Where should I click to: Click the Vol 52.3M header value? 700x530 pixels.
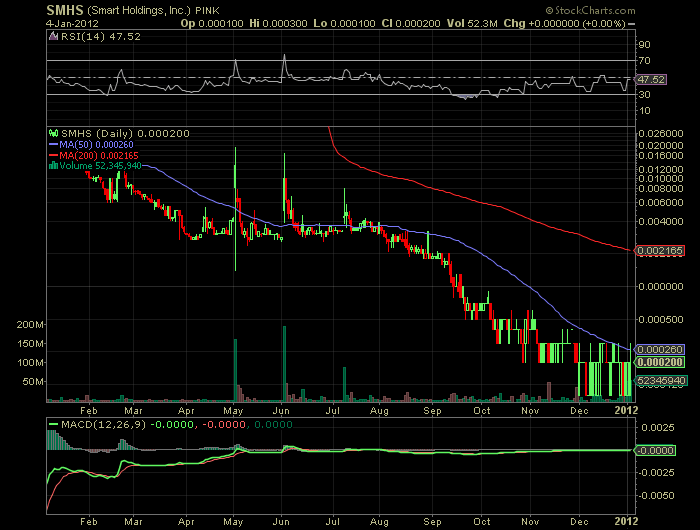click(472, 24)
